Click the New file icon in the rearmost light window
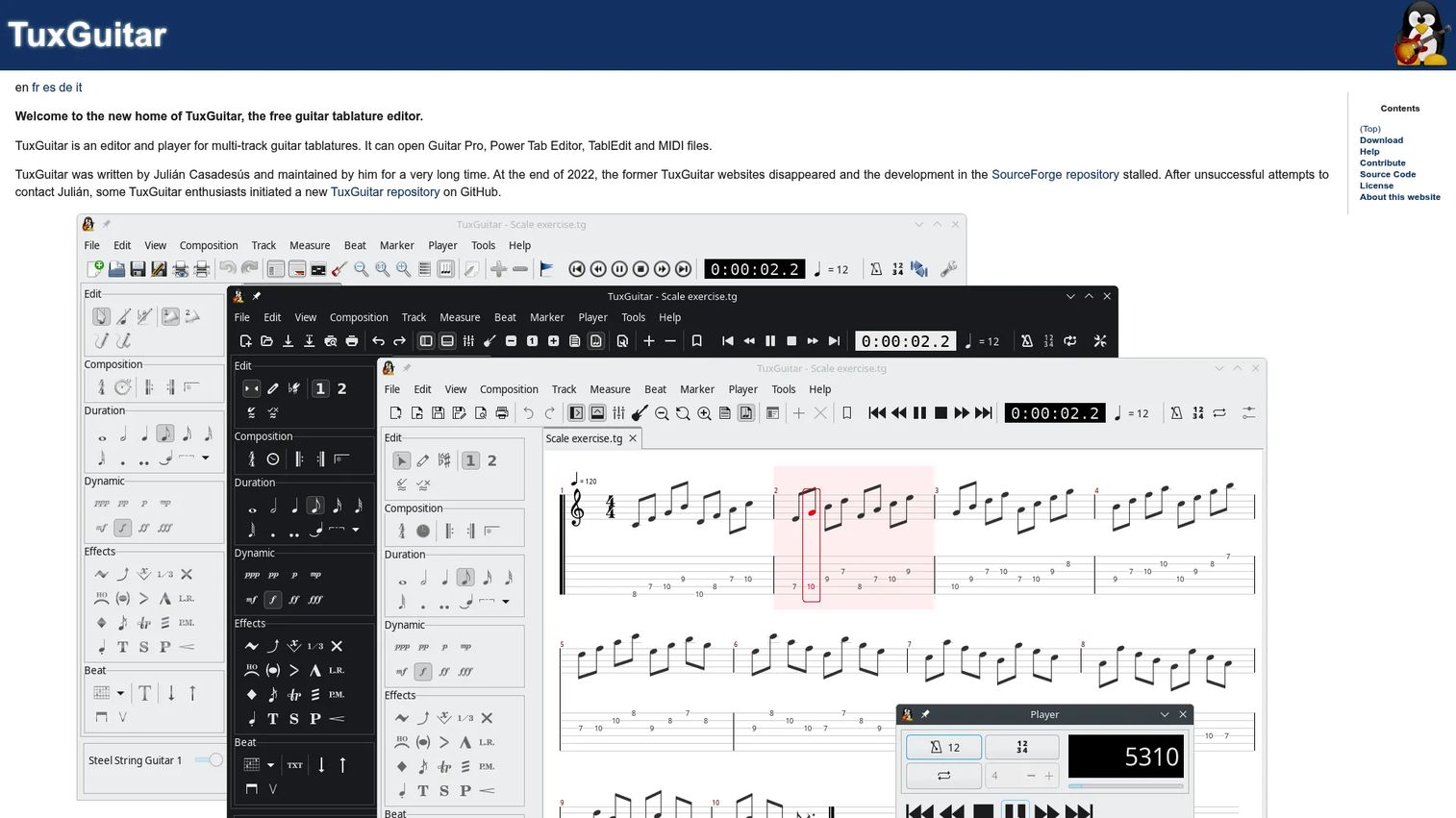The image size is (1456, 818). (x=94, y=269)
